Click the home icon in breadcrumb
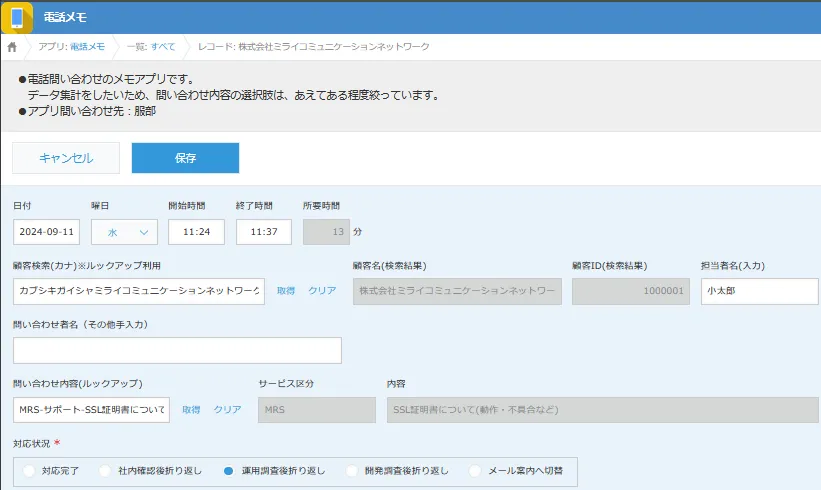821x490 pixels. (12, 47)
